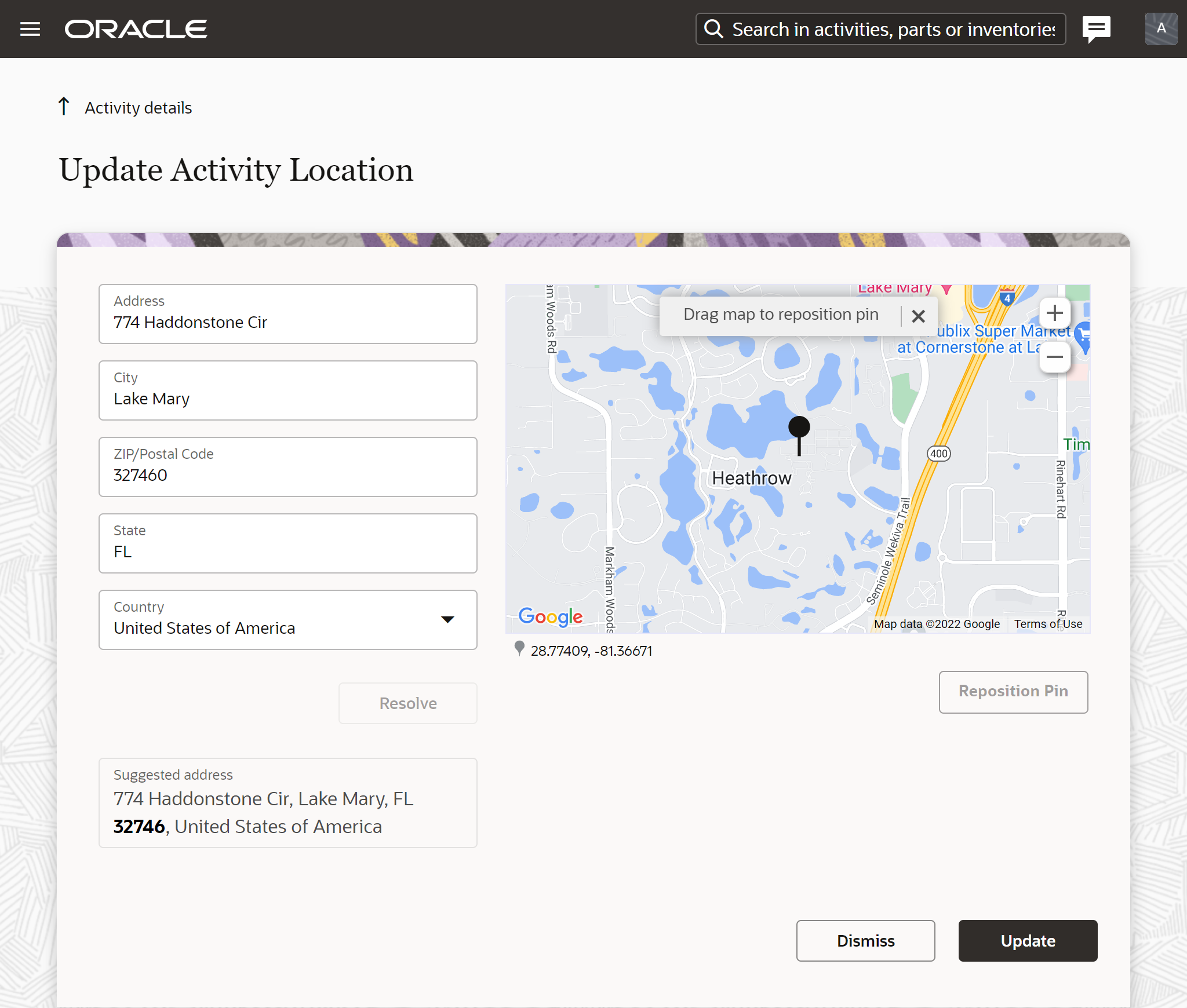This screenshot has height=1008, width=1187.
Task: Click the Activity details breadcrumb
Action: tap(138, 108)
